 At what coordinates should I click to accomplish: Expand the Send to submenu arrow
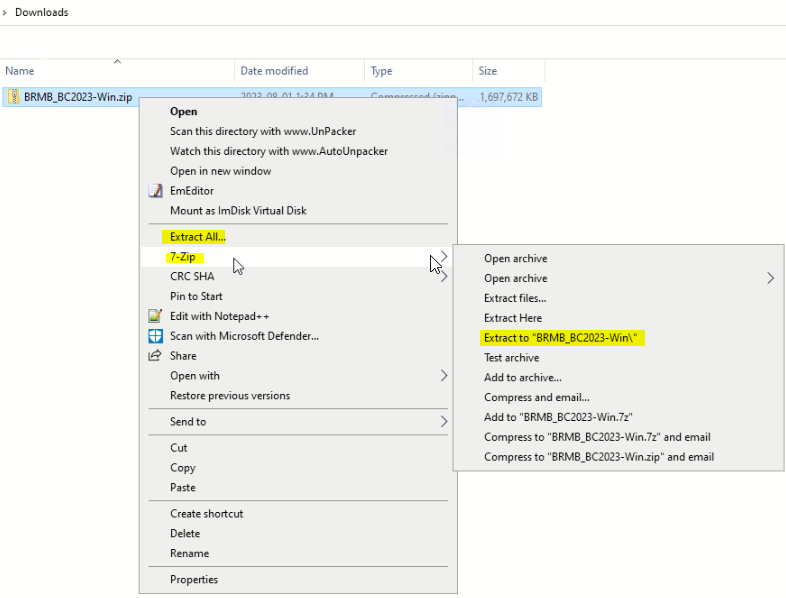click(x=444, y=422)
